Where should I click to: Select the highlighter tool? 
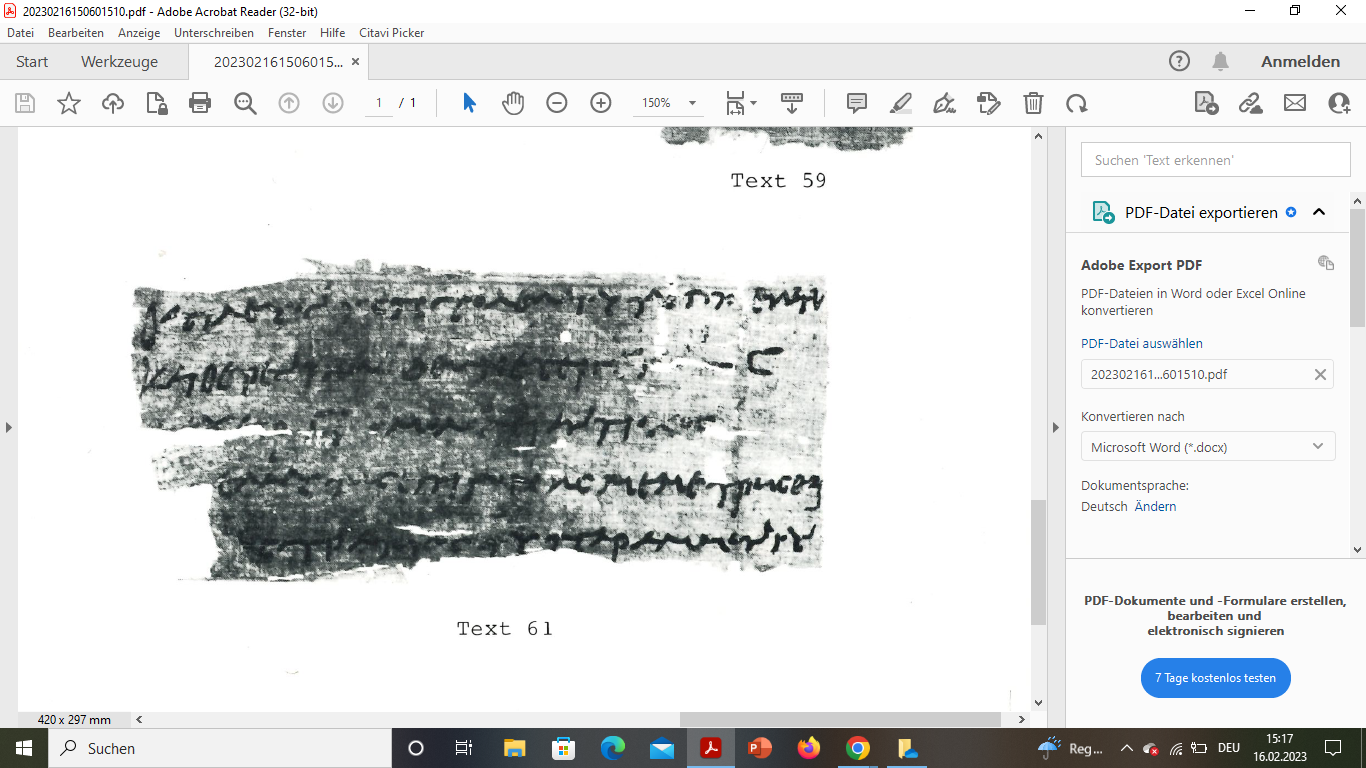point(901,103)
